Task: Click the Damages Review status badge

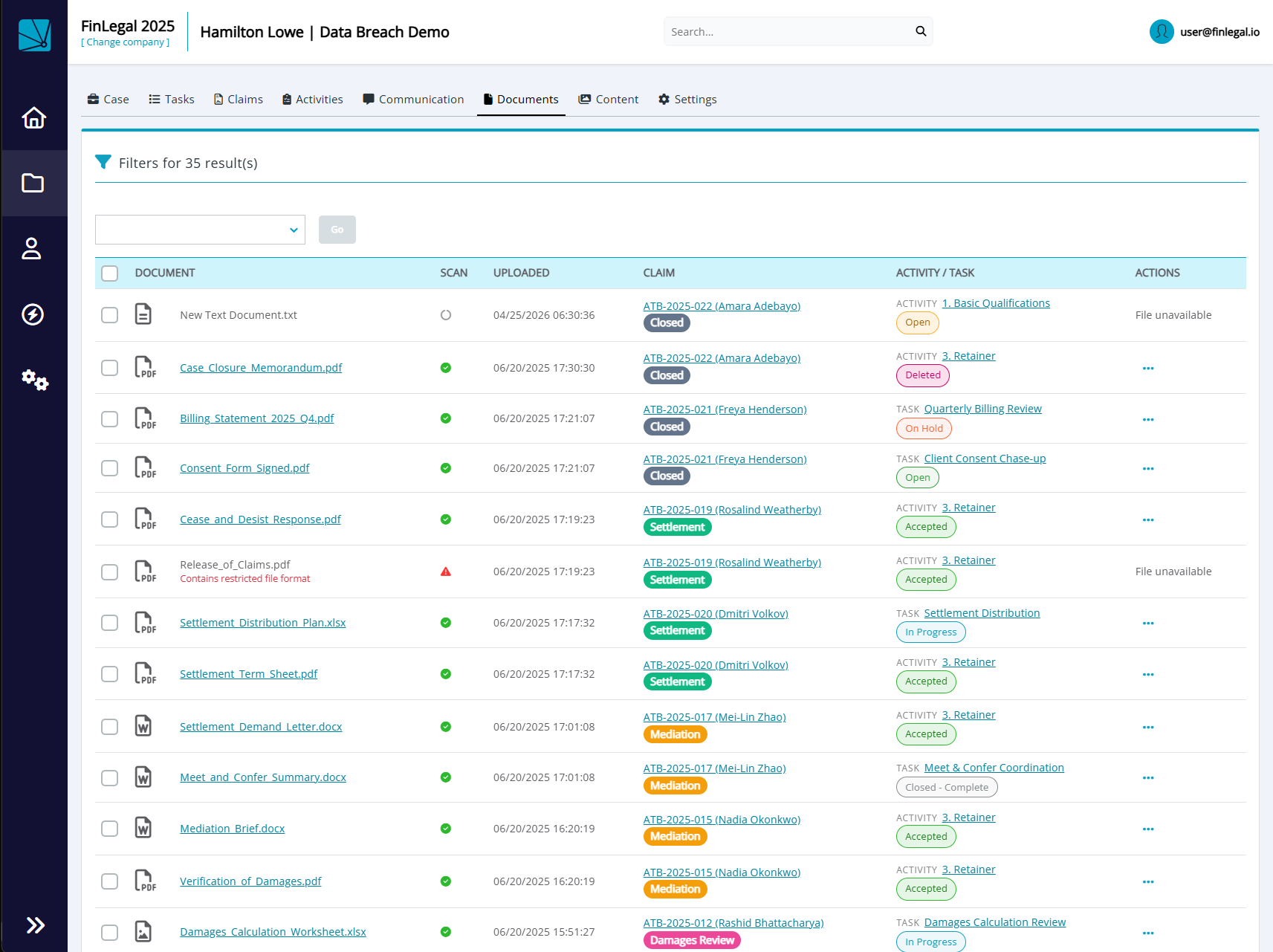Action: pyautogui.click(x=692, y=940)
